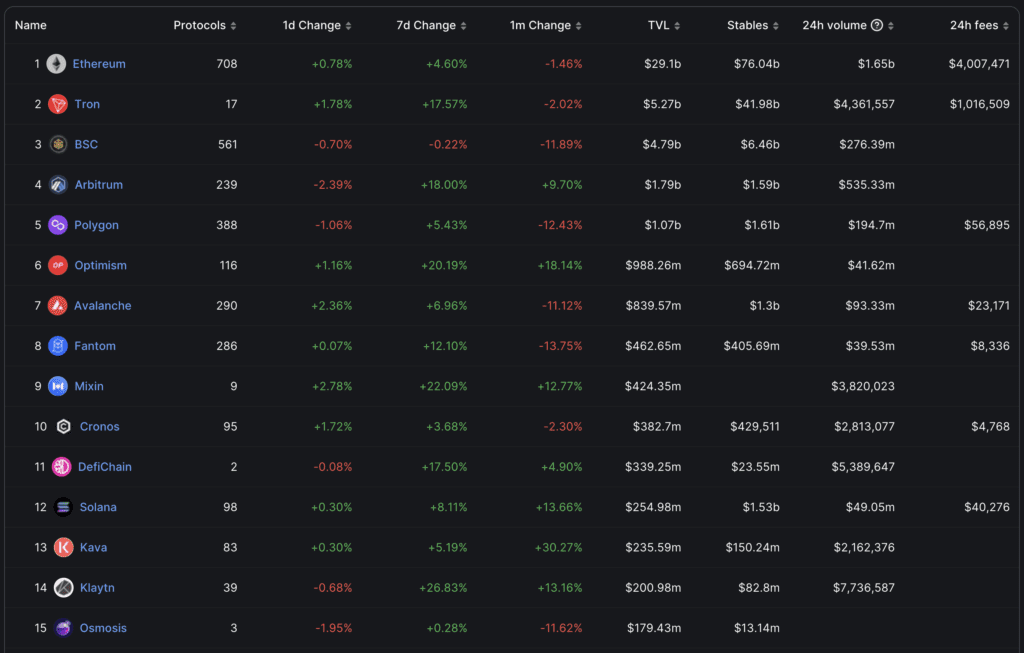Click the Cronos chain logo icon
The width and height of the screenshot is (1024, 653).
click(63, 426)
